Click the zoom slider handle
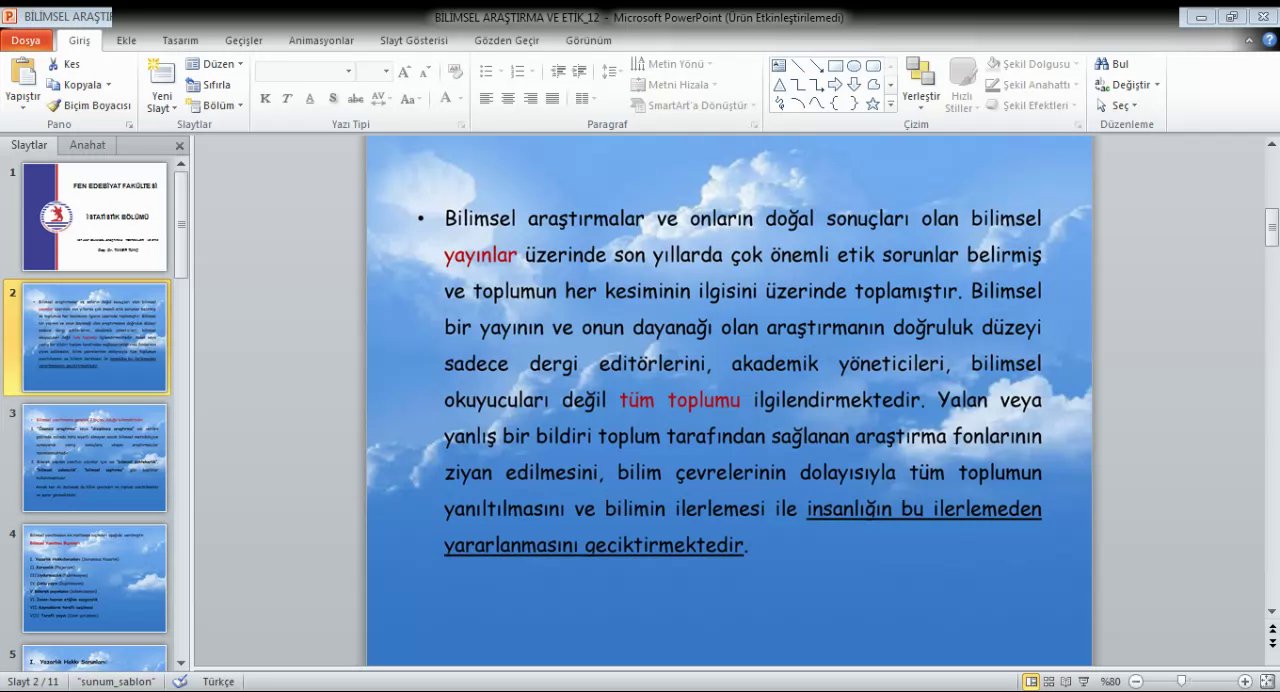1280x692 pixels. [x=1181, y=681]
